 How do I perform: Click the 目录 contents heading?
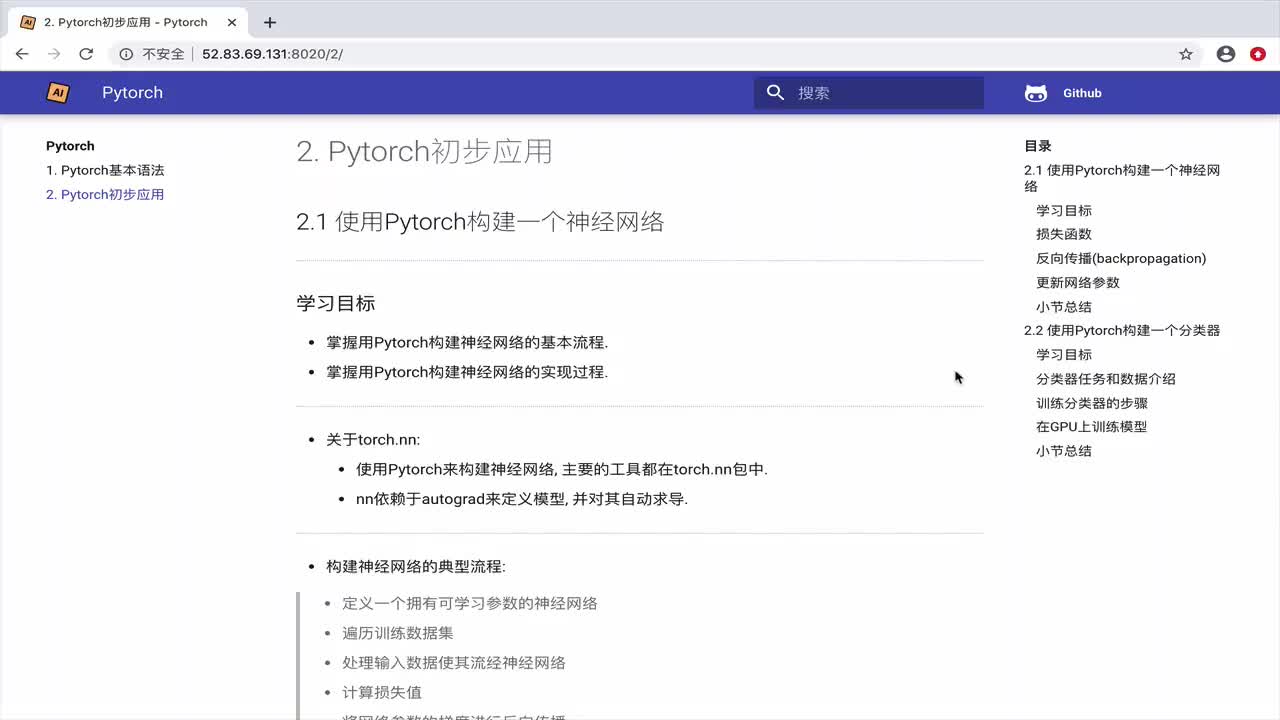pos(1038,146)
